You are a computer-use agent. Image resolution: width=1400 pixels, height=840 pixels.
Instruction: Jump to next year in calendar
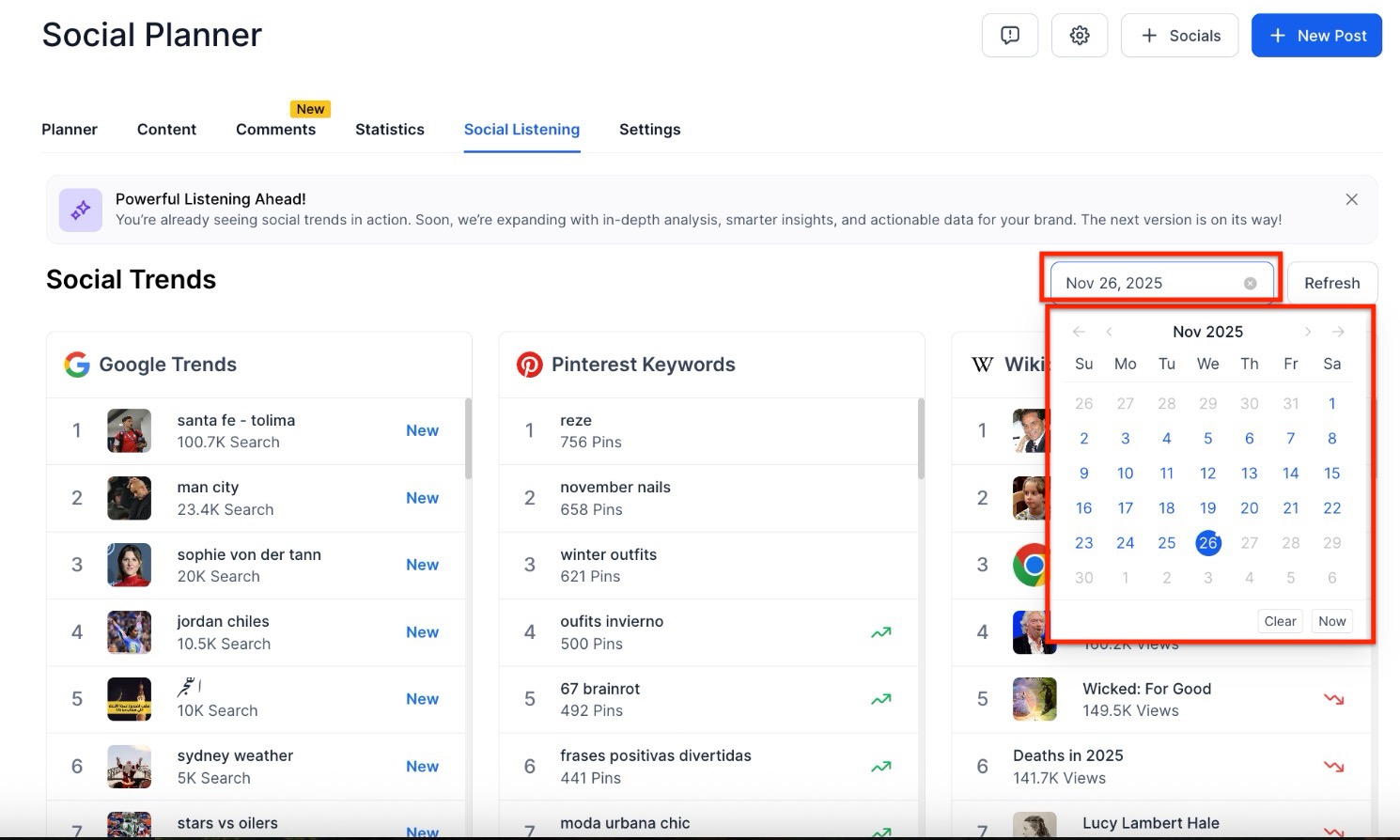point(1338,332)
